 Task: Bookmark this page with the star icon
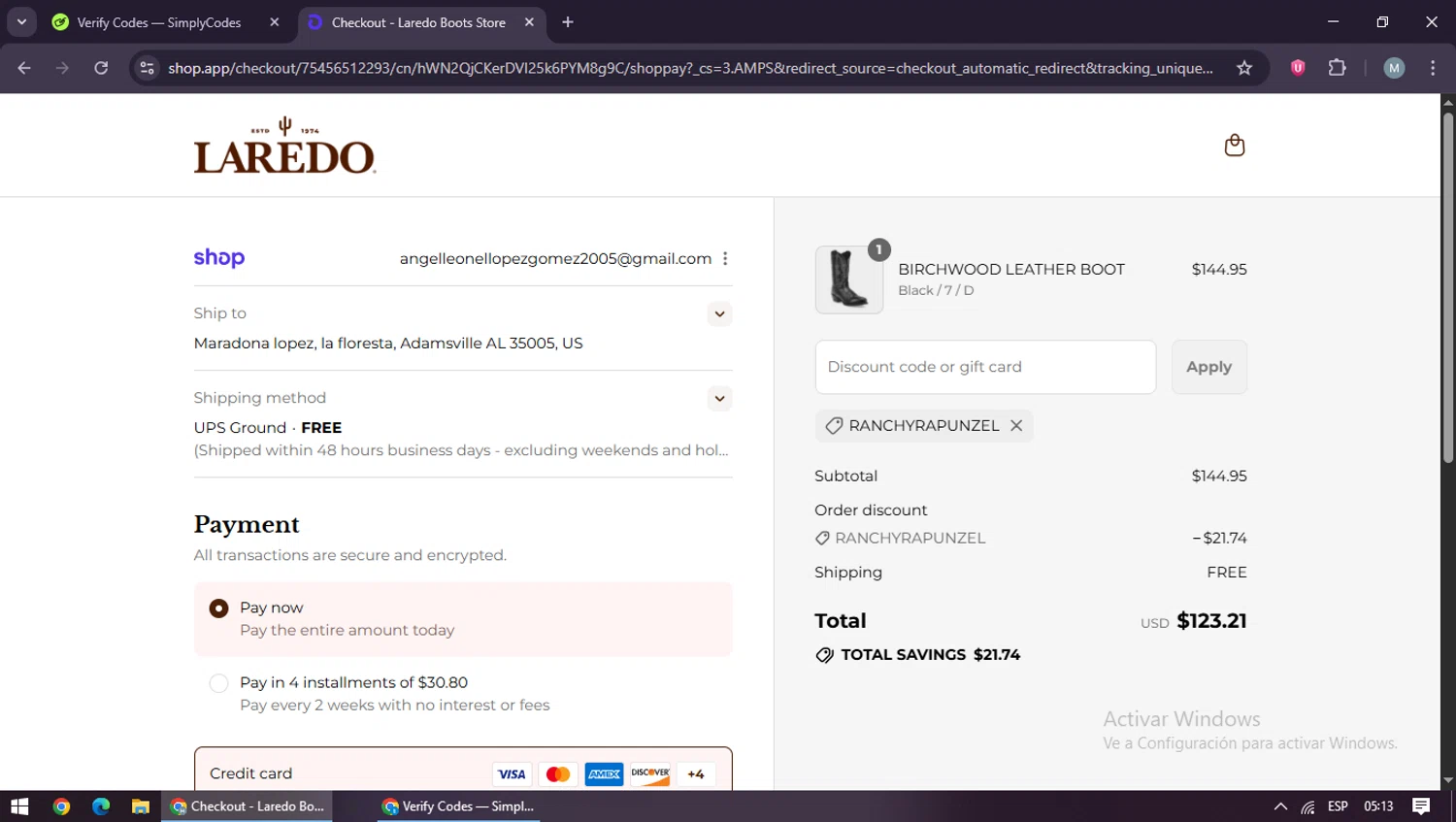1244,68
